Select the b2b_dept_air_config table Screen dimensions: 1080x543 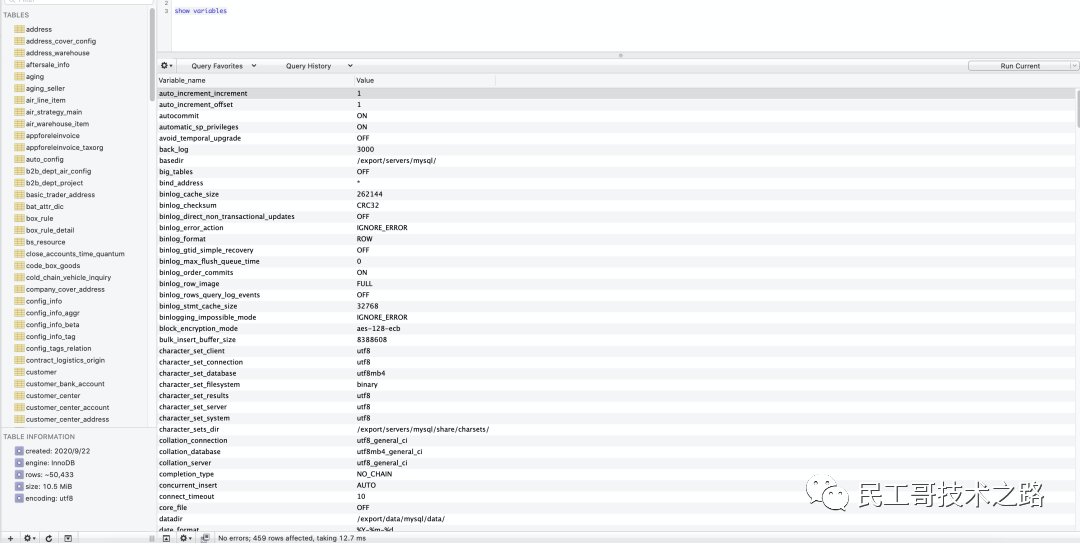click(x=58, y=171)
